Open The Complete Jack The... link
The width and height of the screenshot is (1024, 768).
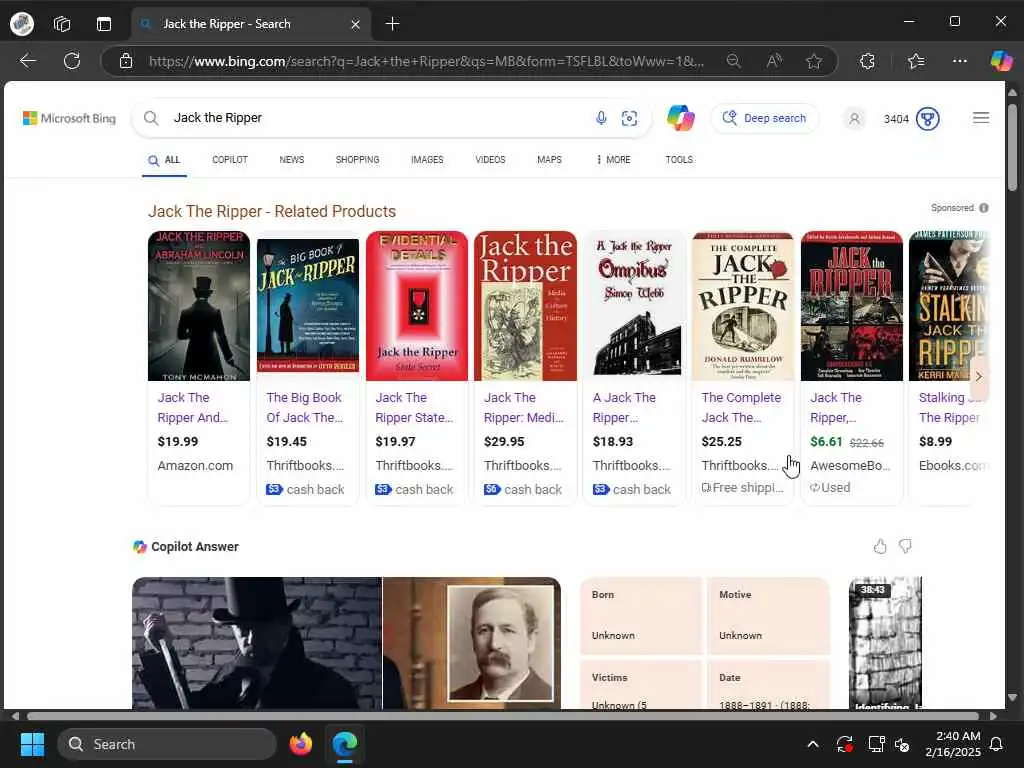click(x=741, y=408)
